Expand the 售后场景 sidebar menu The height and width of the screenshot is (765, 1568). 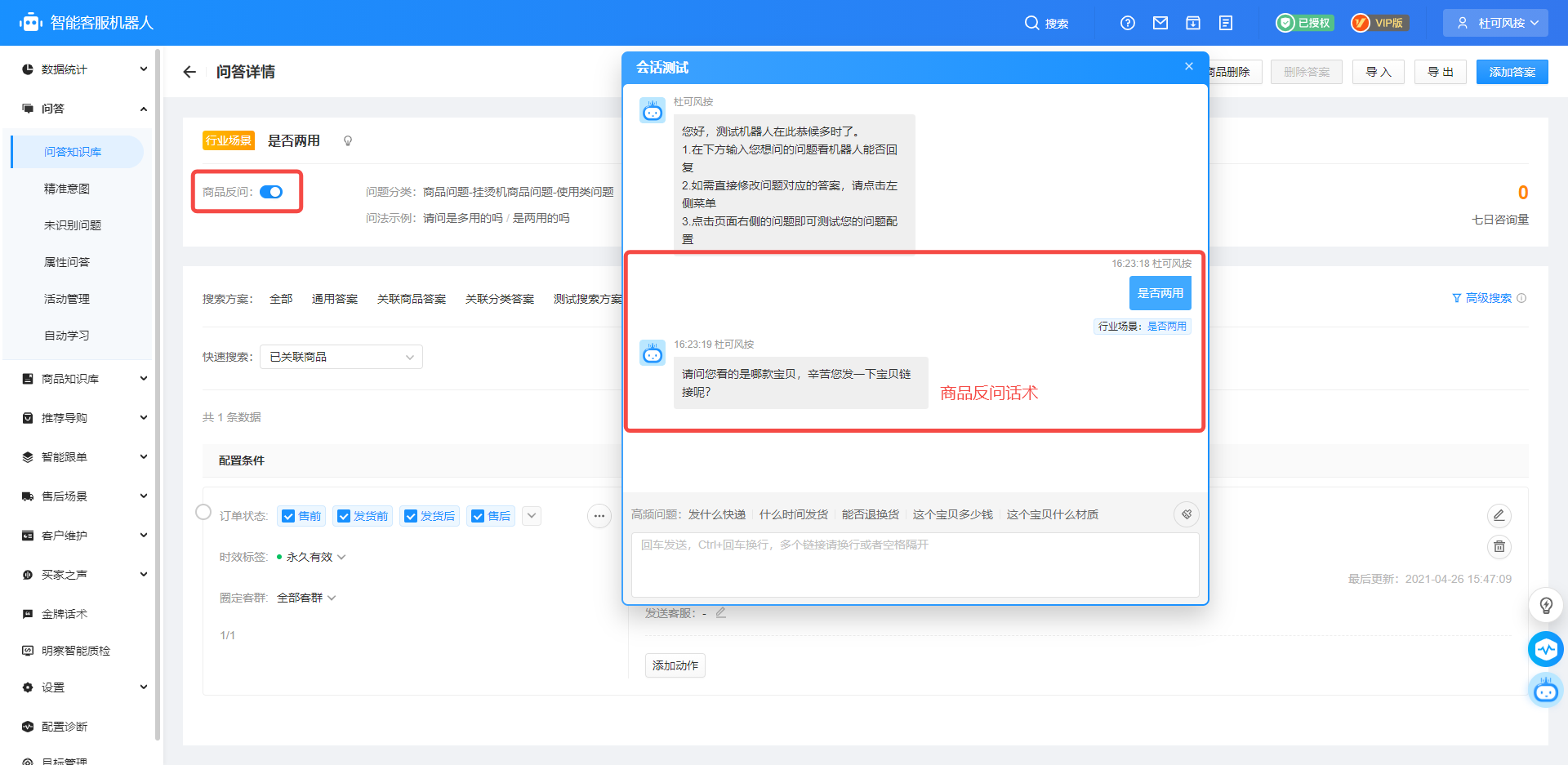85,496
